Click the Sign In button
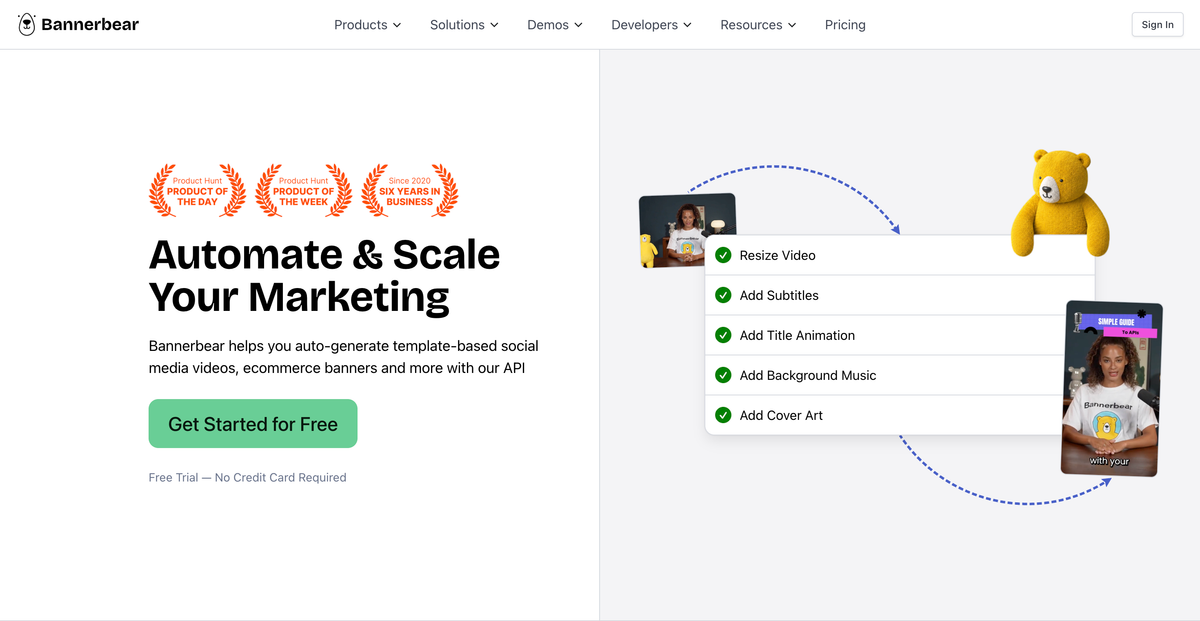Viewport: 1200px width, 621px height. tap(1157, 25)
